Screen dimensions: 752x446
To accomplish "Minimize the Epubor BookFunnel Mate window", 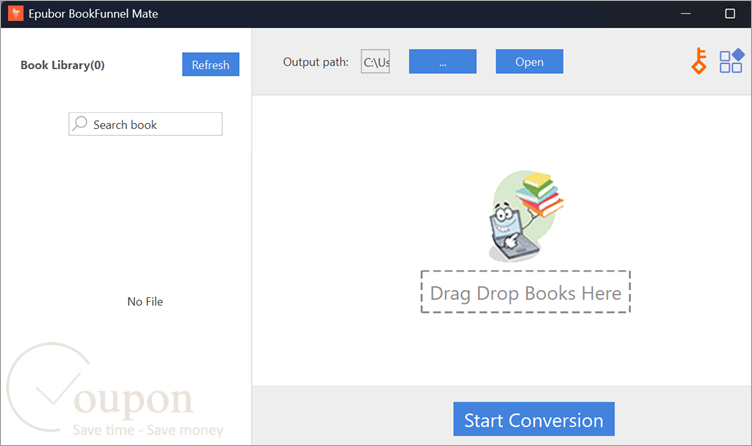I will tap(686, 13).
